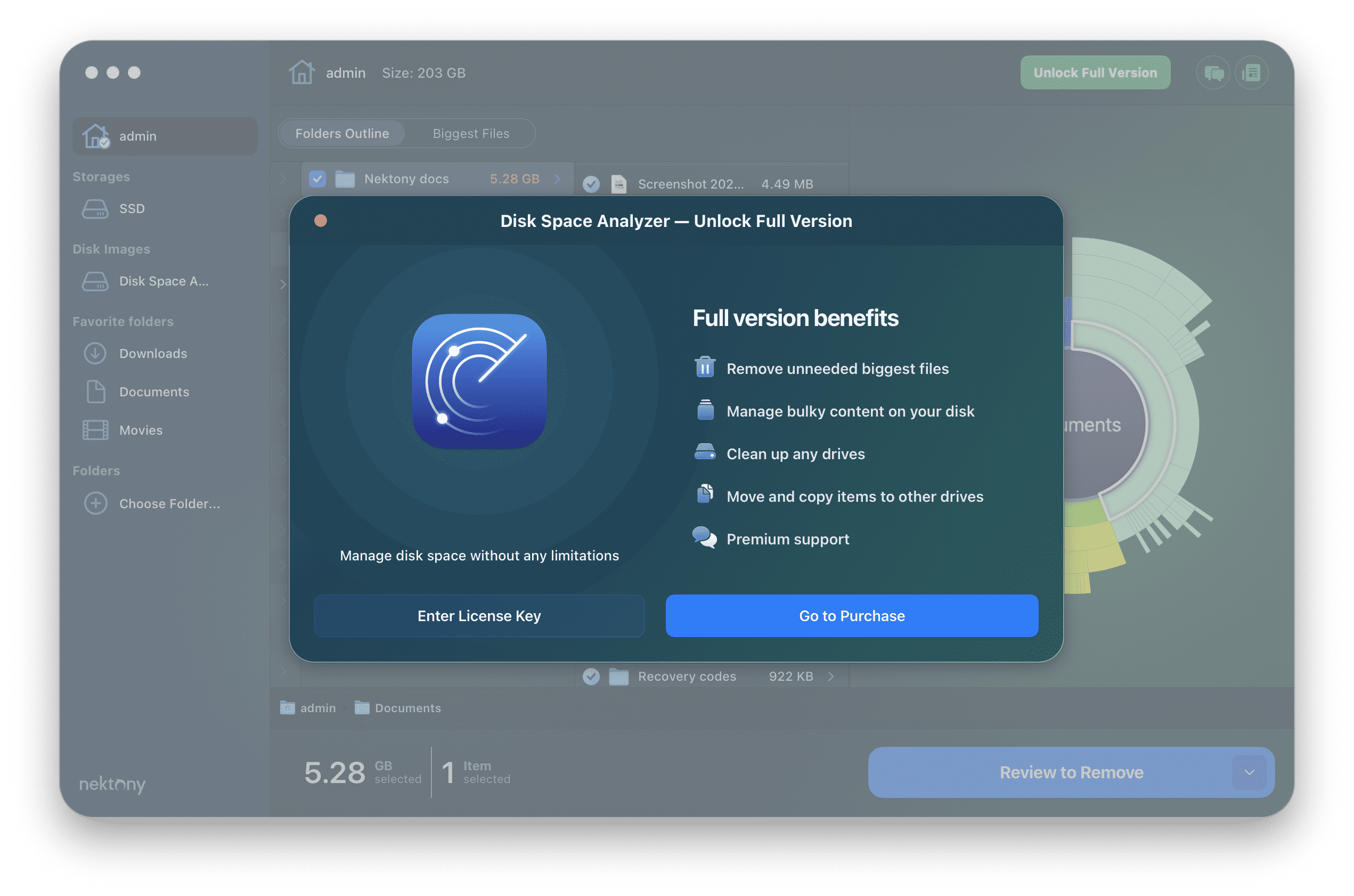The height and width of the screenshot is (896, 1354).
Task: Click the bulky content box icon
Action: 705,410
